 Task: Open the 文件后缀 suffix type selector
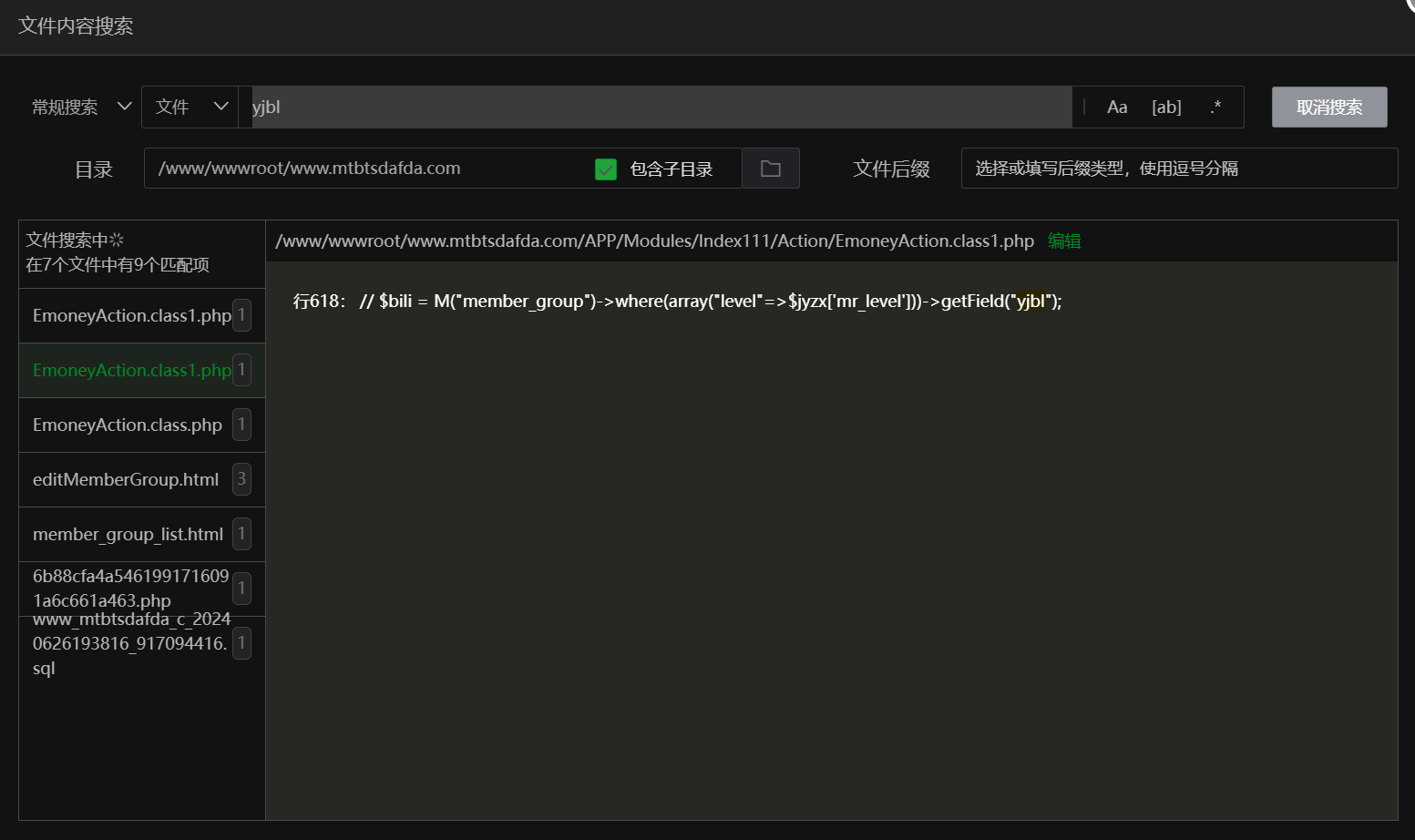(1178, 169)
